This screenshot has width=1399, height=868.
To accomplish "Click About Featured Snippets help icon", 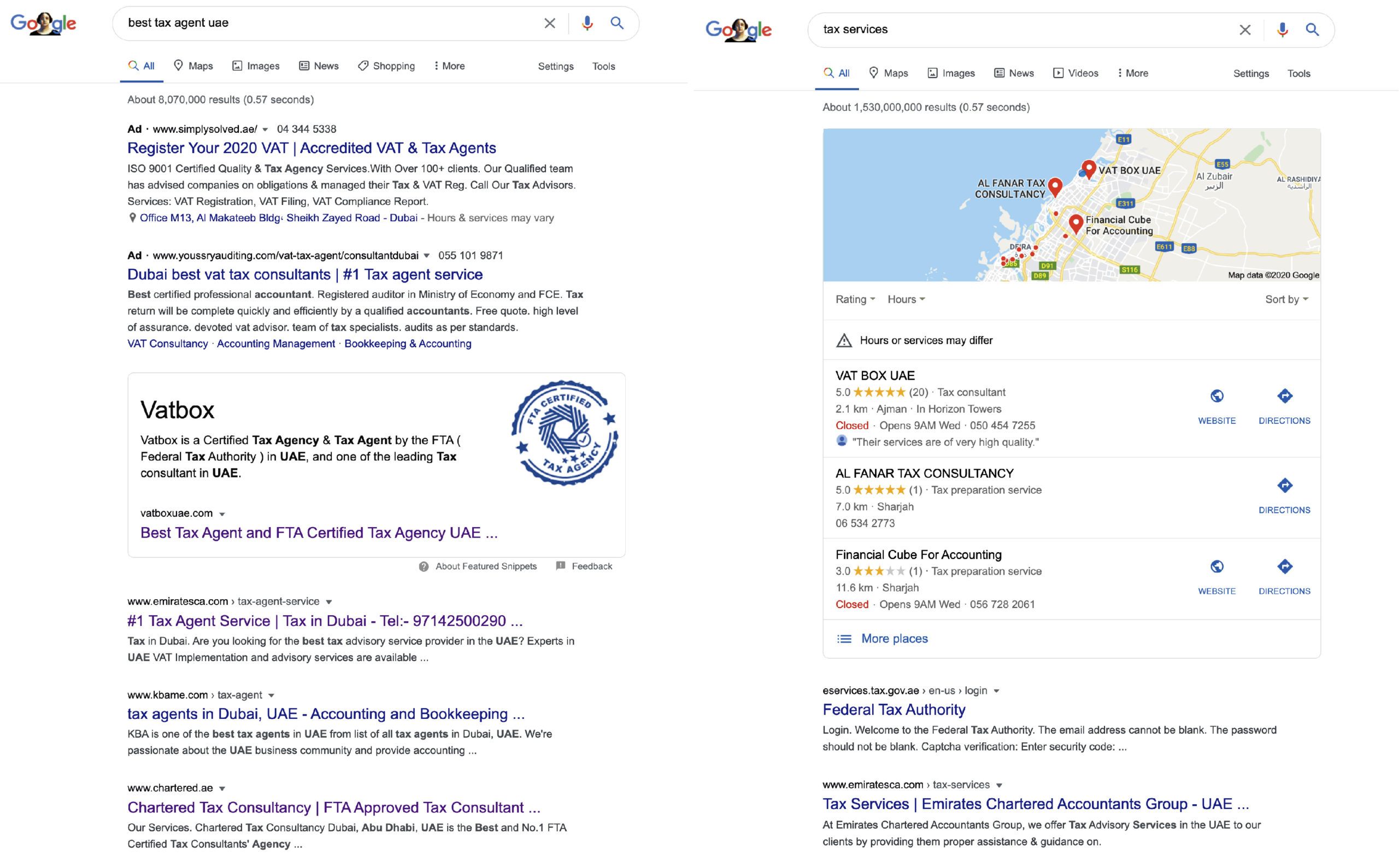I will [424, 566].
